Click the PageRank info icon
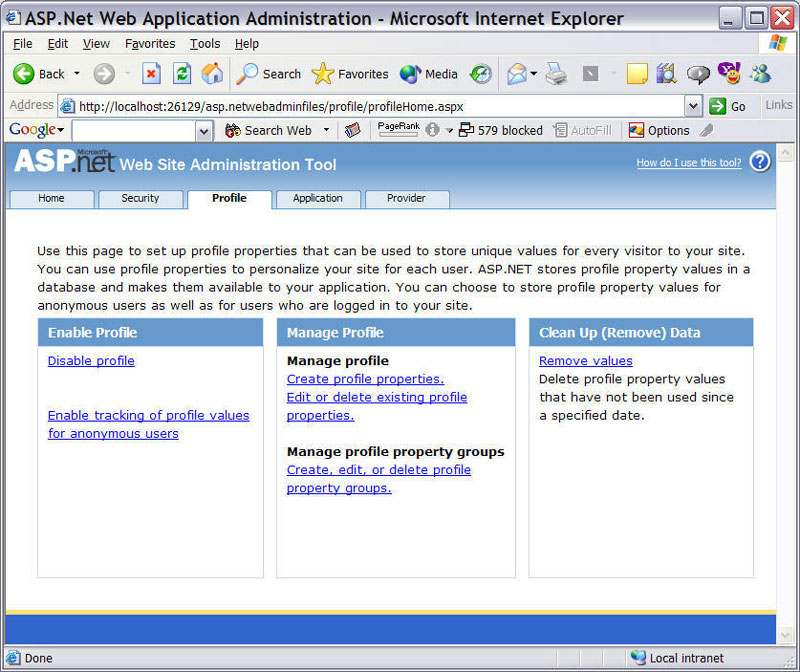 point(432,130)
